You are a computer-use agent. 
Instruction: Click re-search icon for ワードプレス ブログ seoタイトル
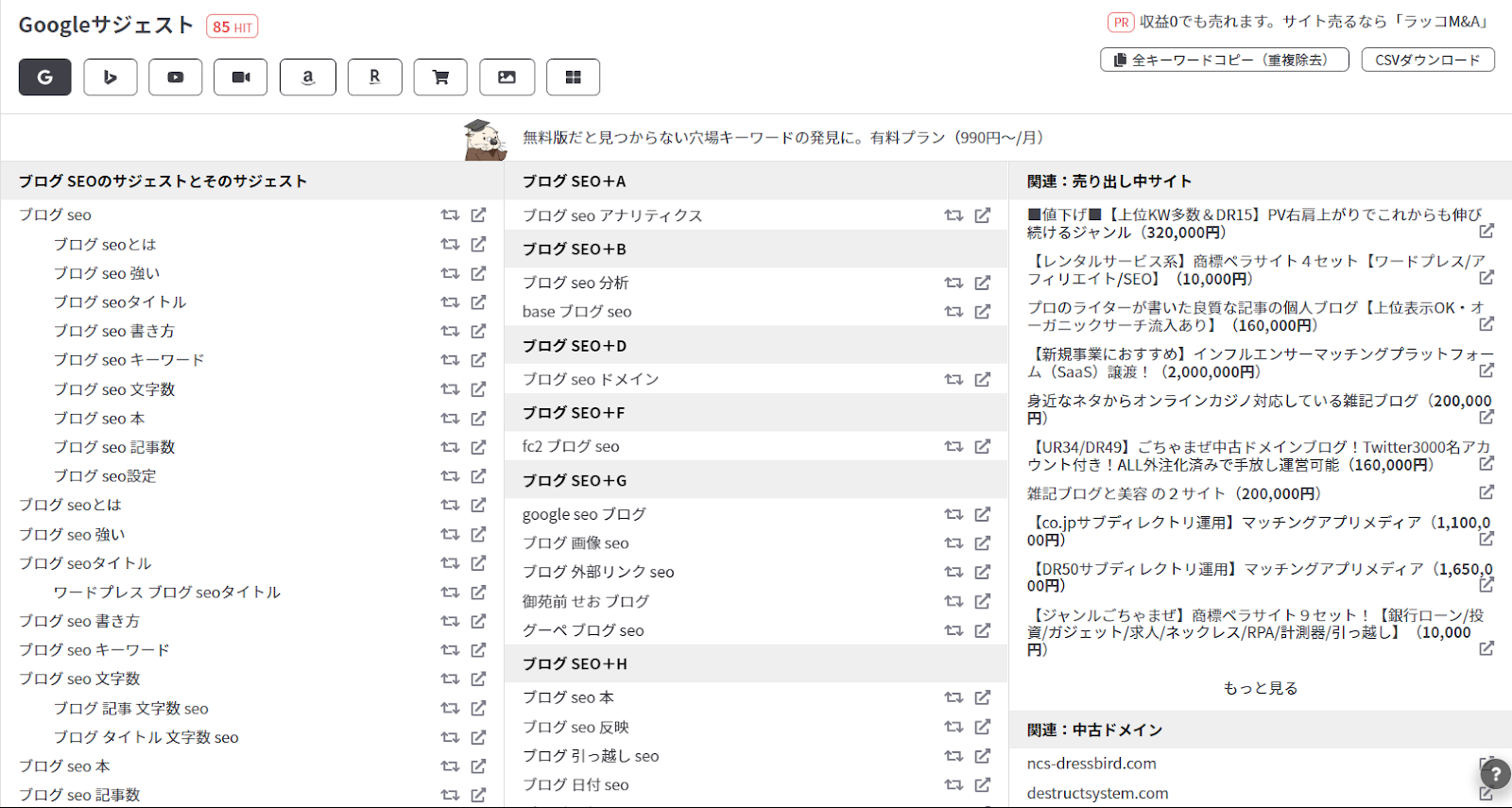(450, 593)
